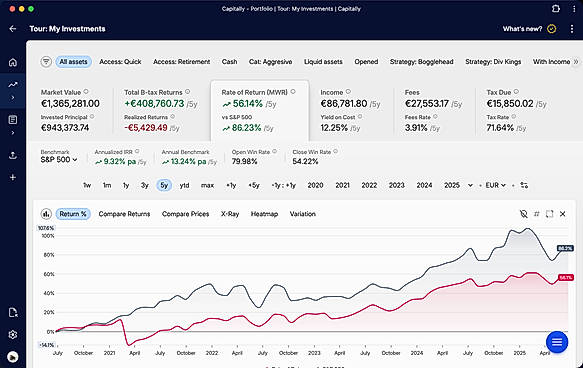Screen dimensions: 583x368
Task: Select Strategy: Bogglehead filter
Action: click(421, 62)
